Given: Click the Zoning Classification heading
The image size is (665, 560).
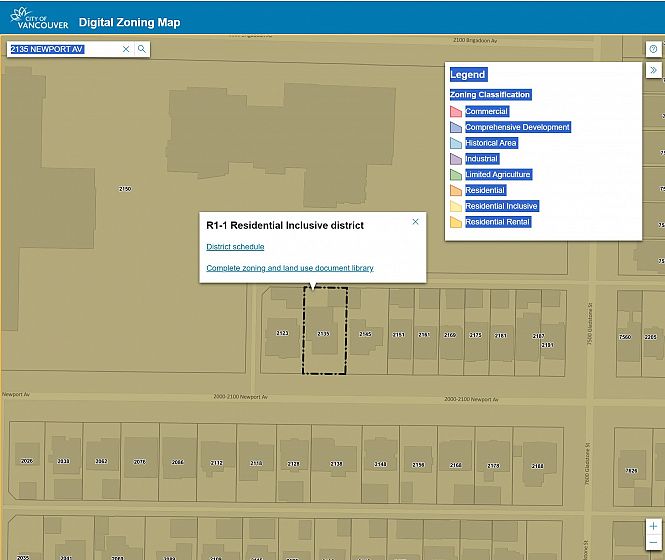Looking at the screenshot, I should [x=490, y=95].
